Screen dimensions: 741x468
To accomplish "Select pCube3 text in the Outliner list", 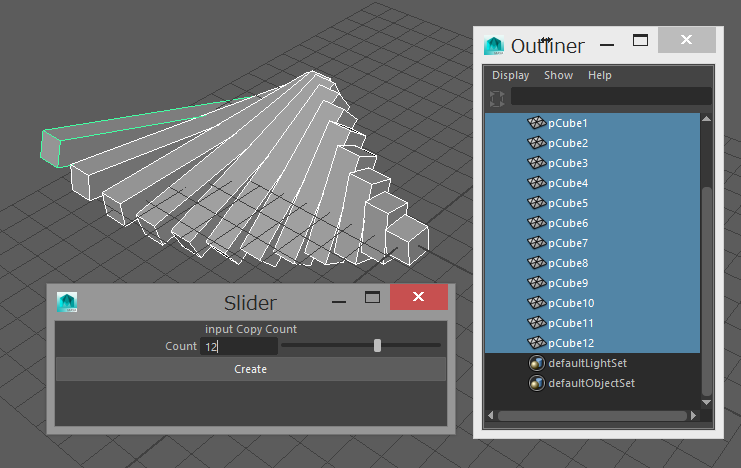I will (568, 163).
